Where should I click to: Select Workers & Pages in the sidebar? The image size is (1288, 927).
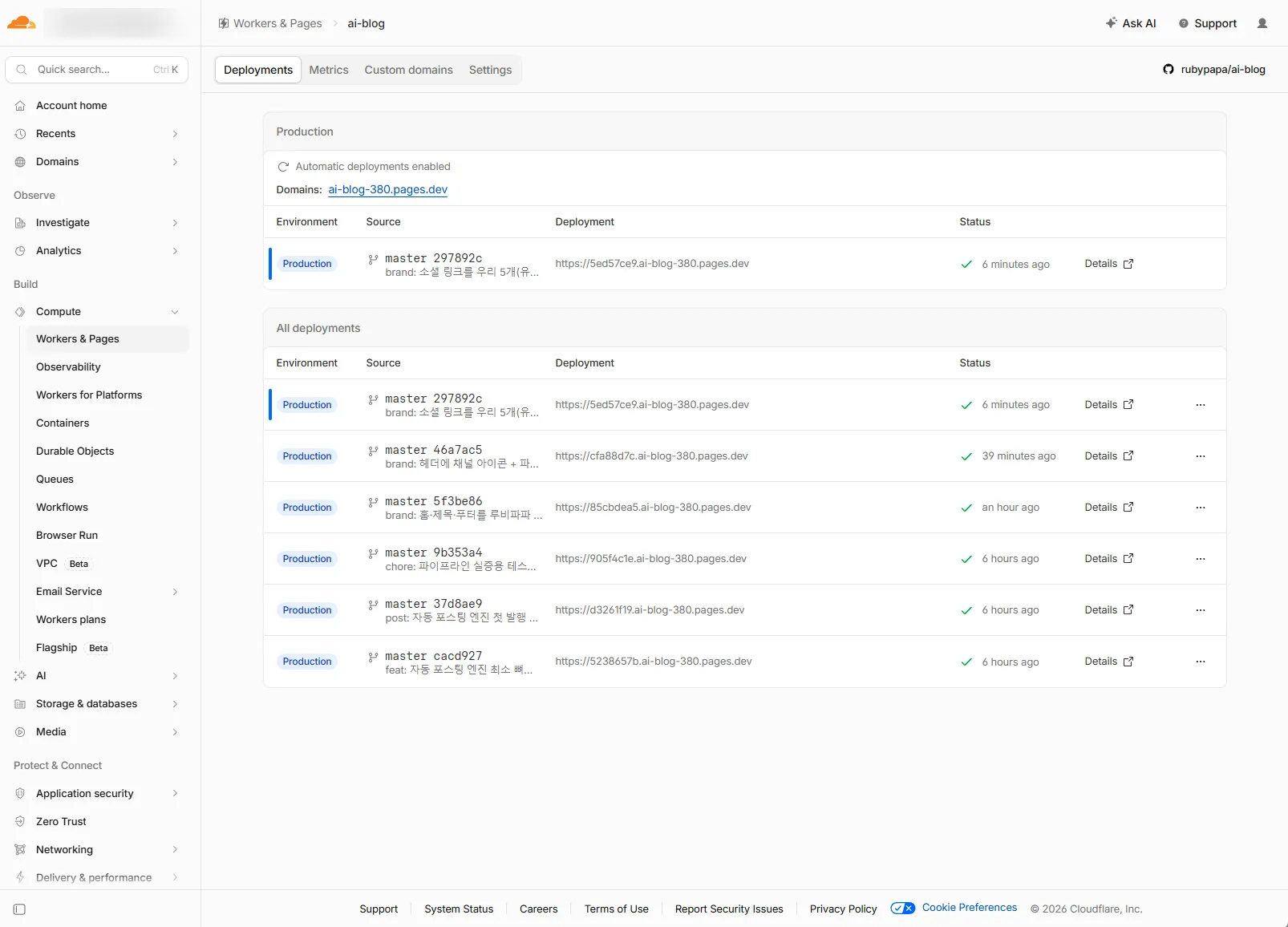click(x=107, y=339)
